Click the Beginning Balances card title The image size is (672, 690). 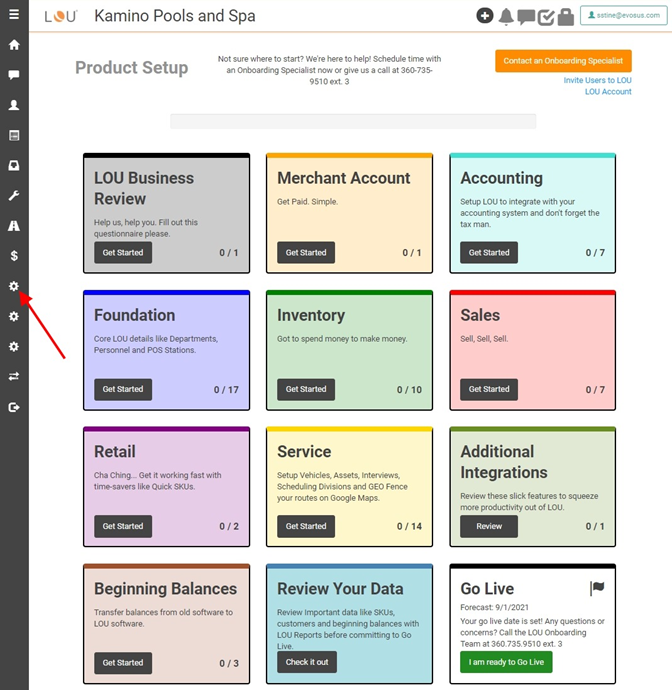(x=165, y=589)
